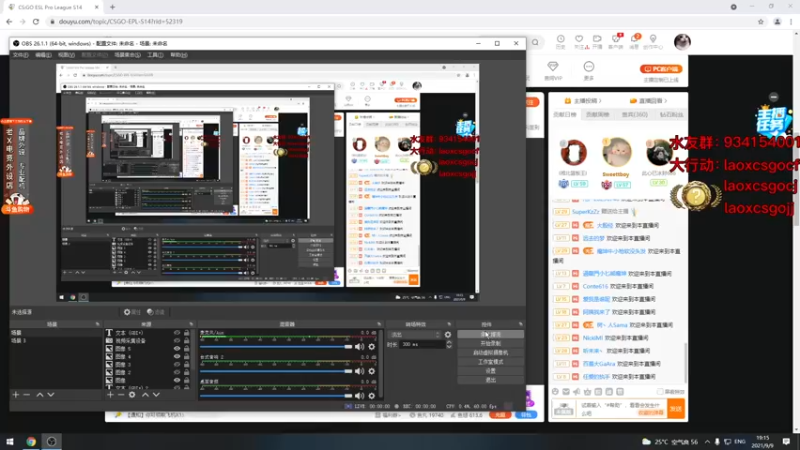
Task: Open Douyu history clock icon in header
Action: click(x=560, y=41)
